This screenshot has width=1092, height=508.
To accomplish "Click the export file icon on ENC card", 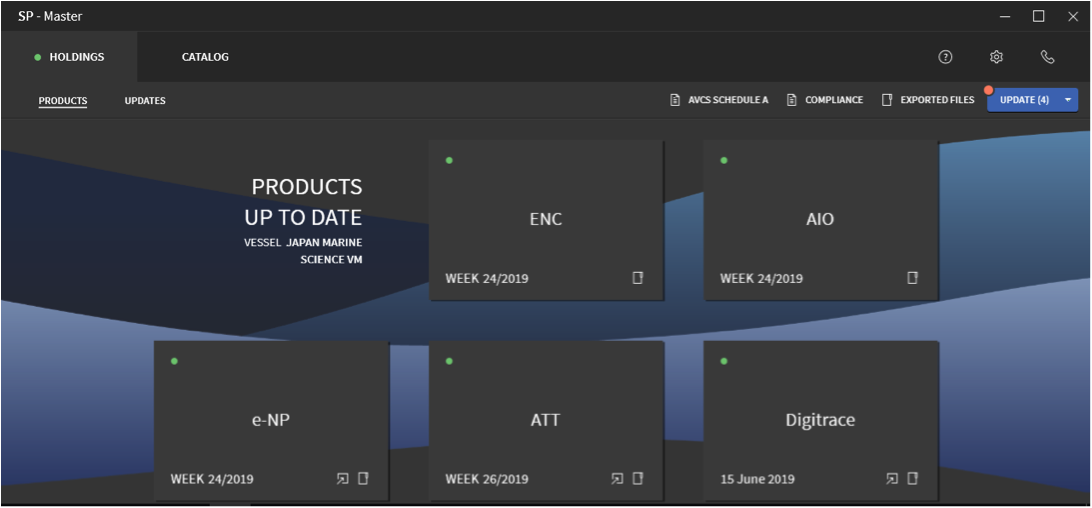I will [637, 278].
